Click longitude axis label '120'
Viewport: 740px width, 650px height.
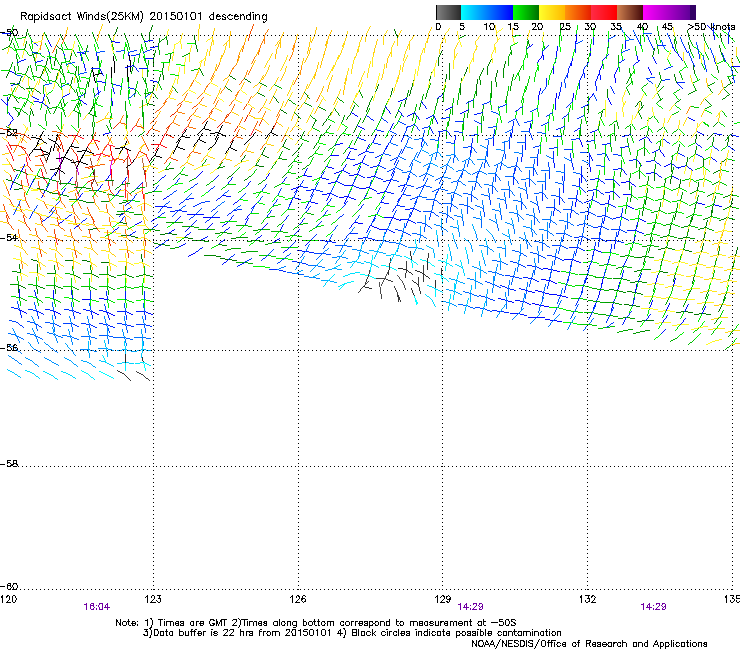[x=8, y=599]
